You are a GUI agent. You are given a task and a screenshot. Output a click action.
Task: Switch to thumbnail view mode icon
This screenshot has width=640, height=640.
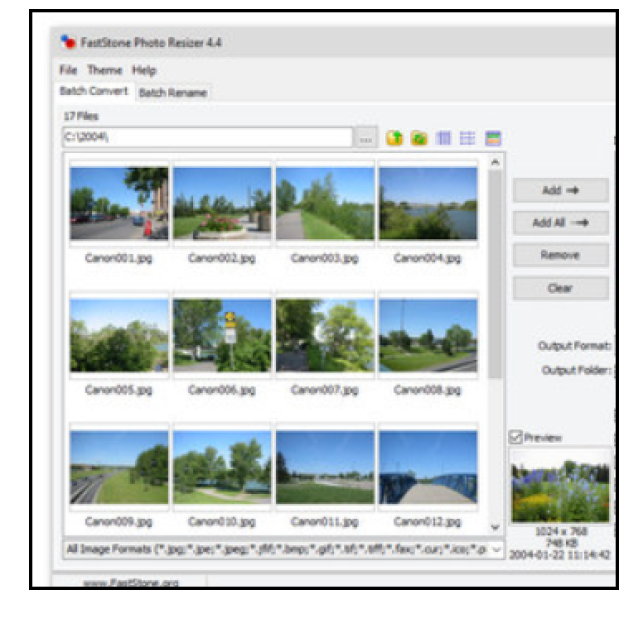coord(444,138)
